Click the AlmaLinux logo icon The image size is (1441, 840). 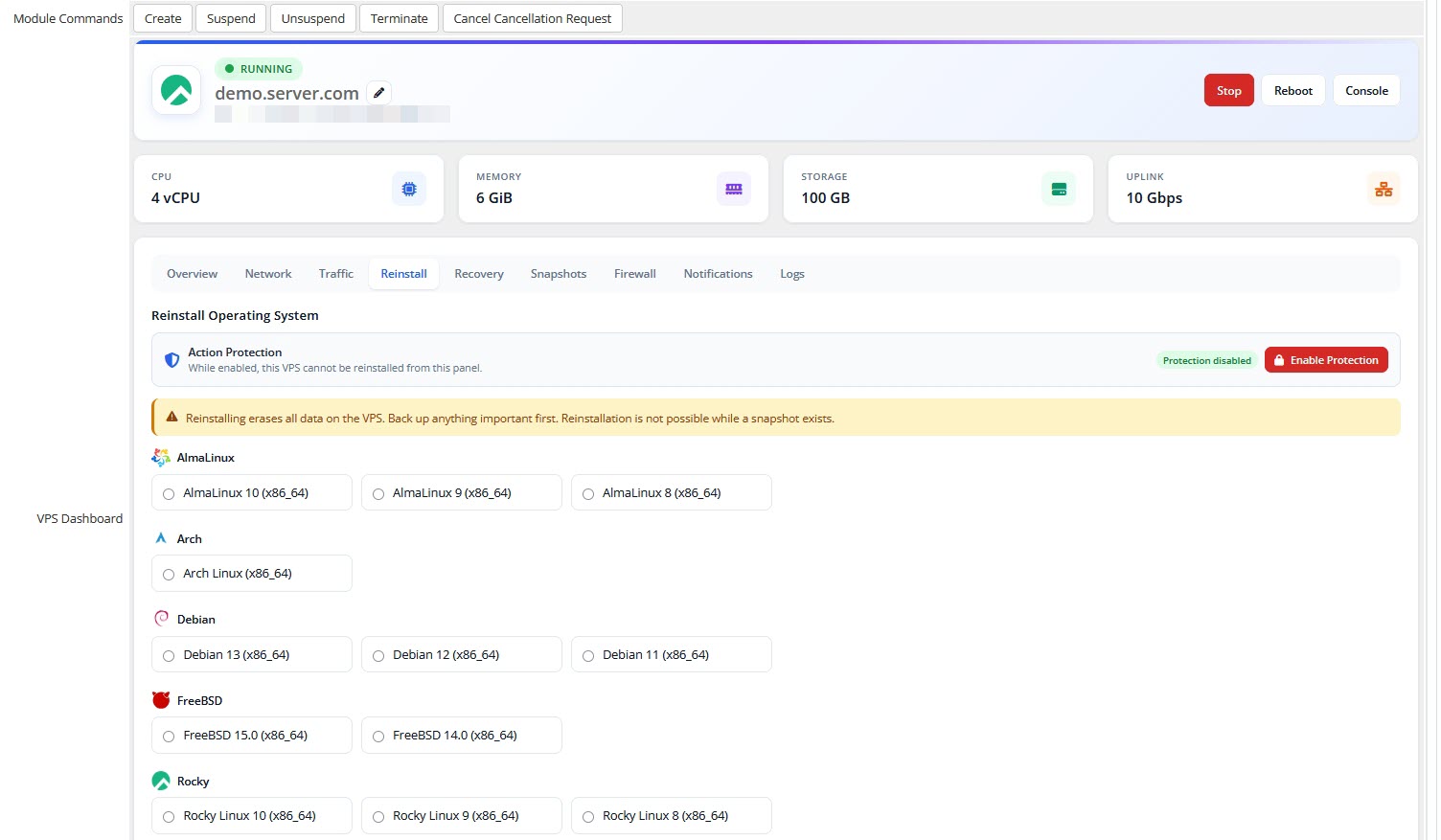[x=161, y=458]
